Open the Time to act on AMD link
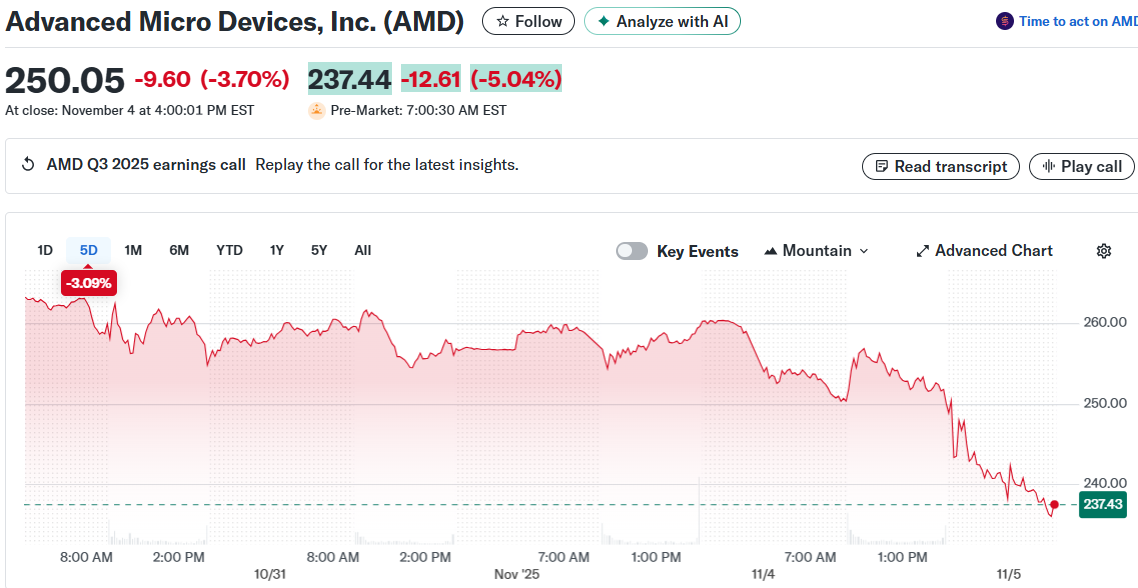Viewport: 1138px width, 588px height. click(1077, 21)
